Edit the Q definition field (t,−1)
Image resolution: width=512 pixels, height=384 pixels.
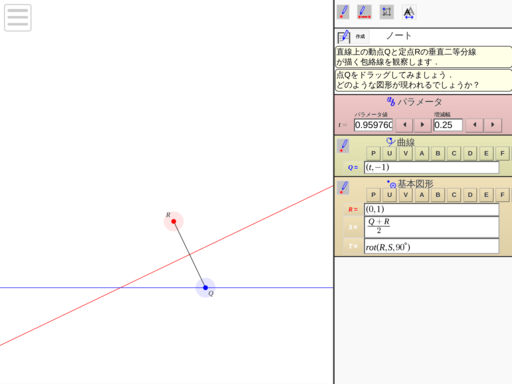[432, 167]
